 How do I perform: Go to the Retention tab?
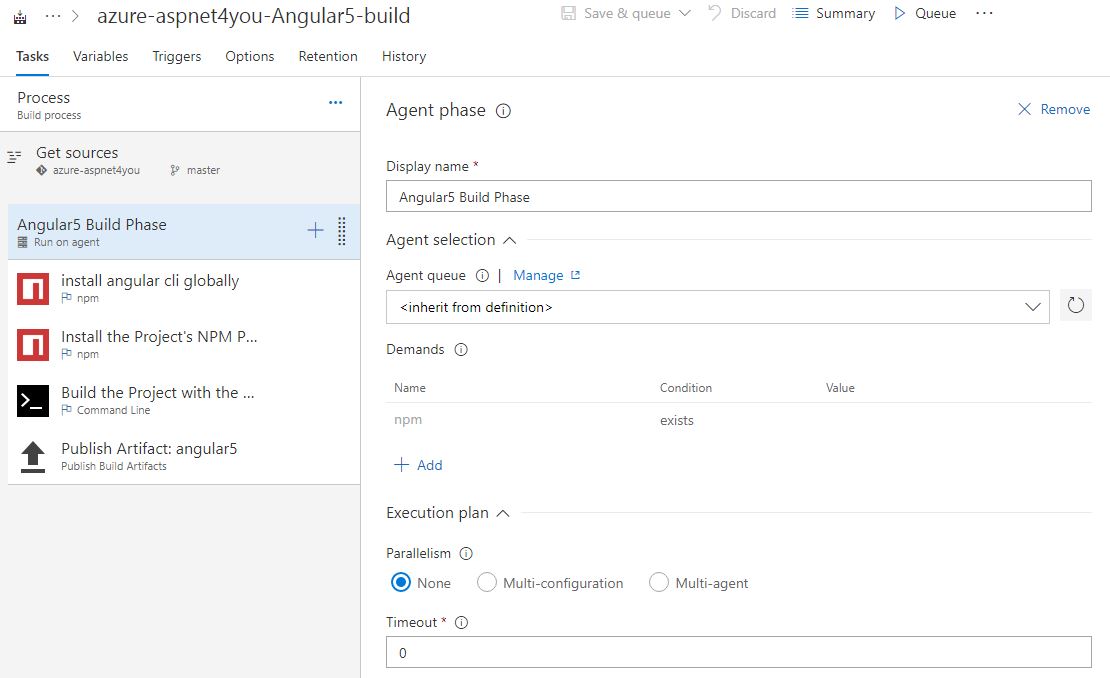328,57
